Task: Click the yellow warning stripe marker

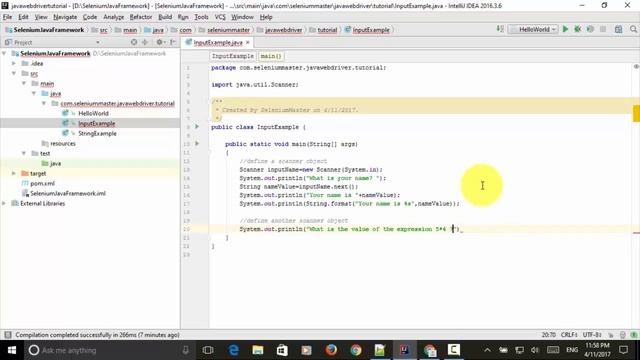Action: click(636, 113)
